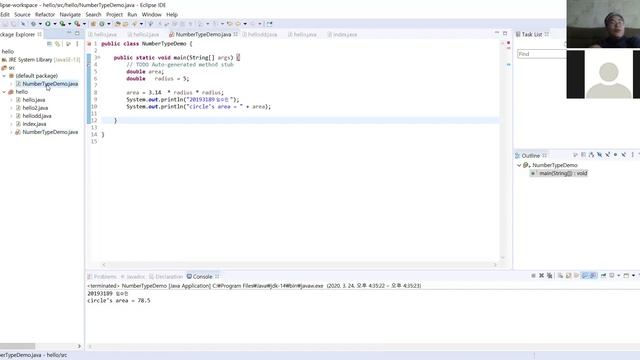Open the Source menu
The height and width of the screenshot is (360, 640).
pyautogui.click(x=22, y=14)
